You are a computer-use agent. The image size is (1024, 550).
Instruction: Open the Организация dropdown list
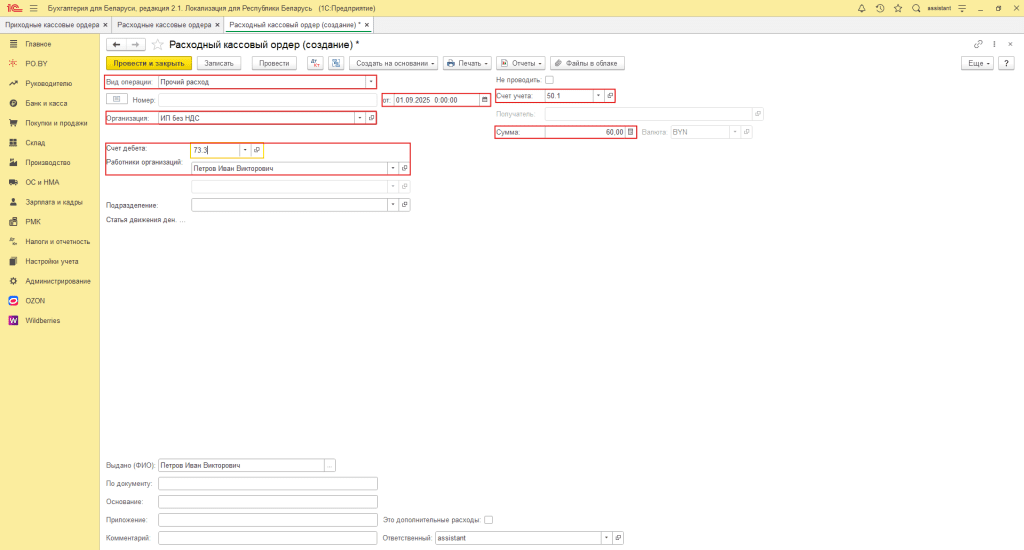[x=360, y=118]
